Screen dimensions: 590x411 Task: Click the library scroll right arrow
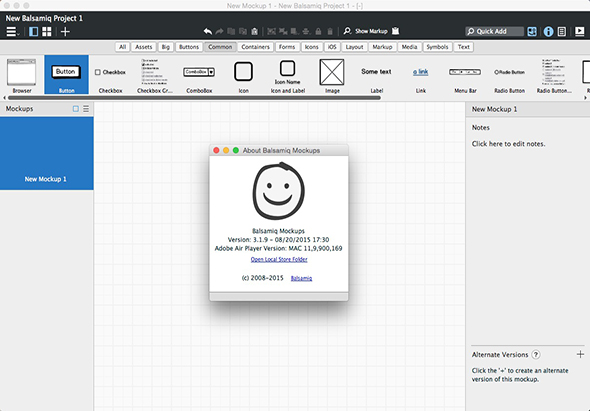pyautogui.click(x=585, y=98)
